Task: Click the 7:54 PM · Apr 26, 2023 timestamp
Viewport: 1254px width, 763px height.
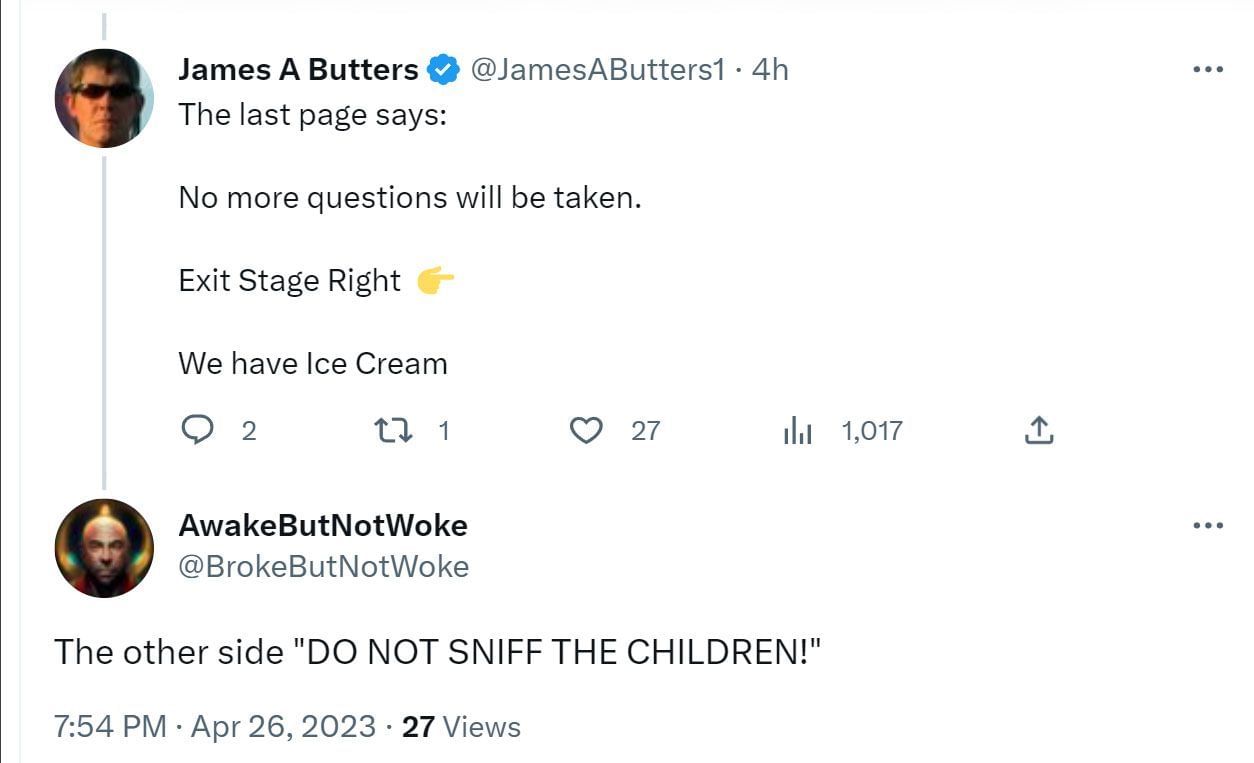Action: (215, 726)
